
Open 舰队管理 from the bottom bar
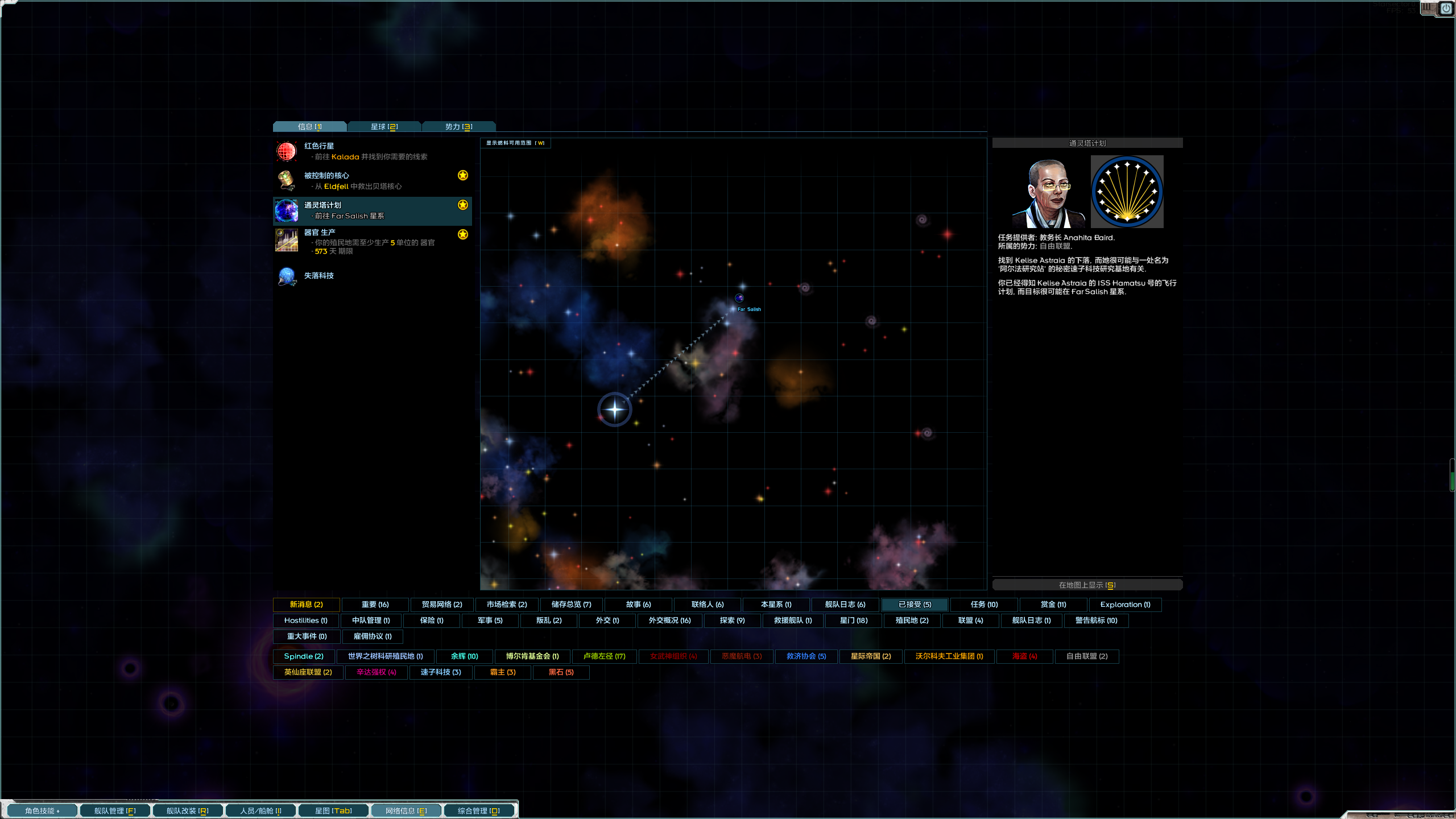click(115, 810)
